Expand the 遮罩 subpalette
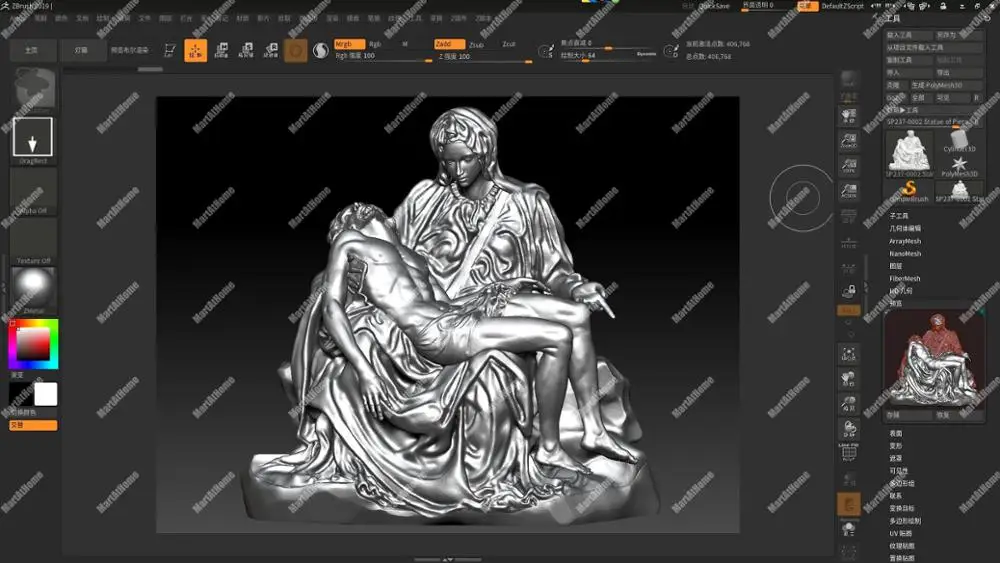The height and width of the screenshot is (563, 1000). tap(896, 458)
